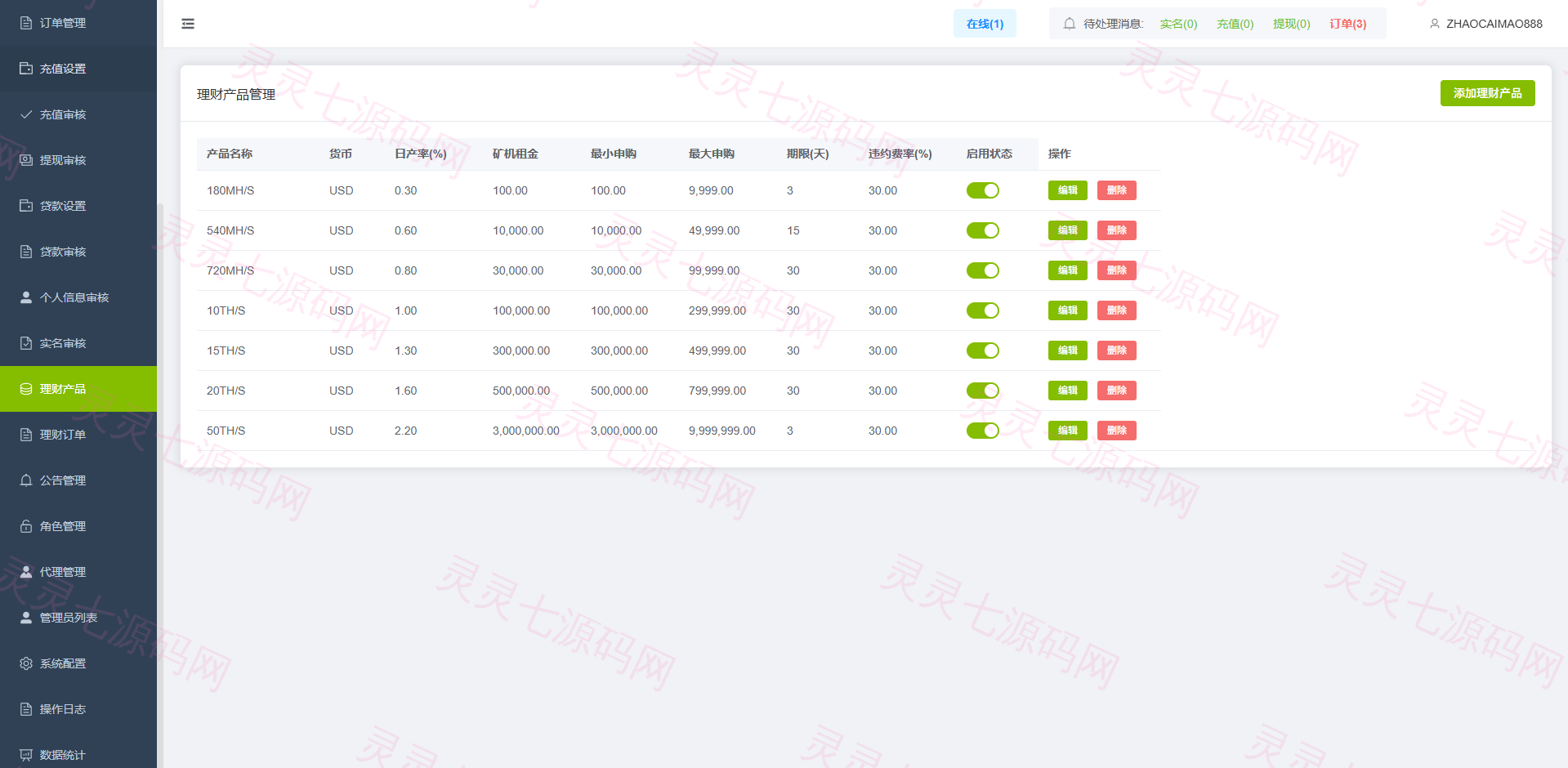The width and height of the screenshot is (1568, 768).
Task: Click the 角色管理 lock icon
Action: tap(26, 526)
